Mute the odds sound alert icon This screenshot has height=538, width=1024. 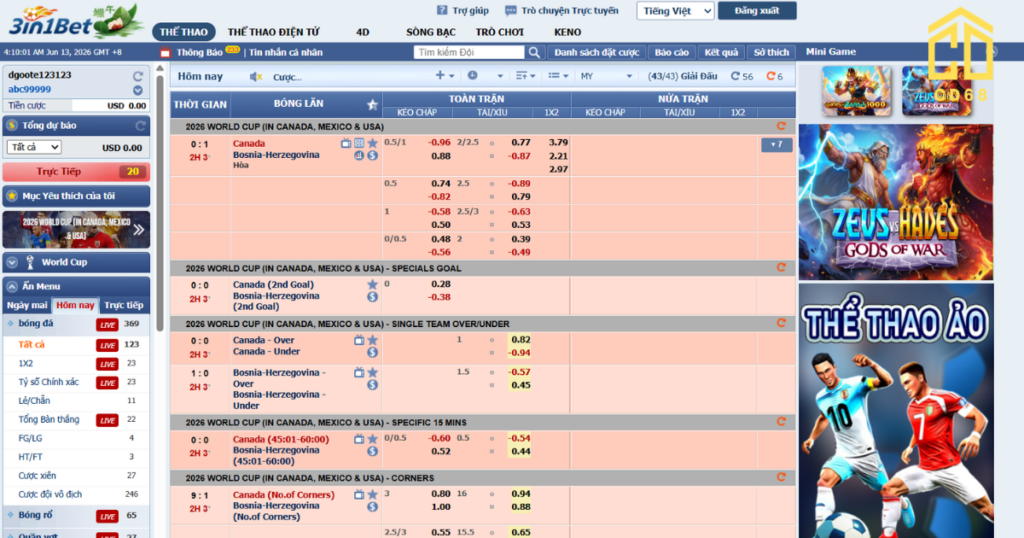(x=255, y=77)
